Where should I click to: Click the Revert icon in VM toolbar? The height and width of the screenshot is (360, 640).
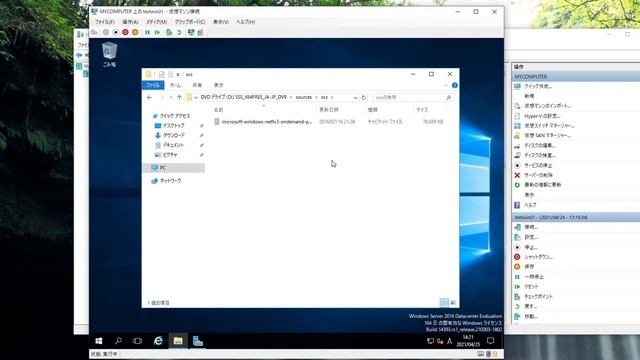(179, 32)
